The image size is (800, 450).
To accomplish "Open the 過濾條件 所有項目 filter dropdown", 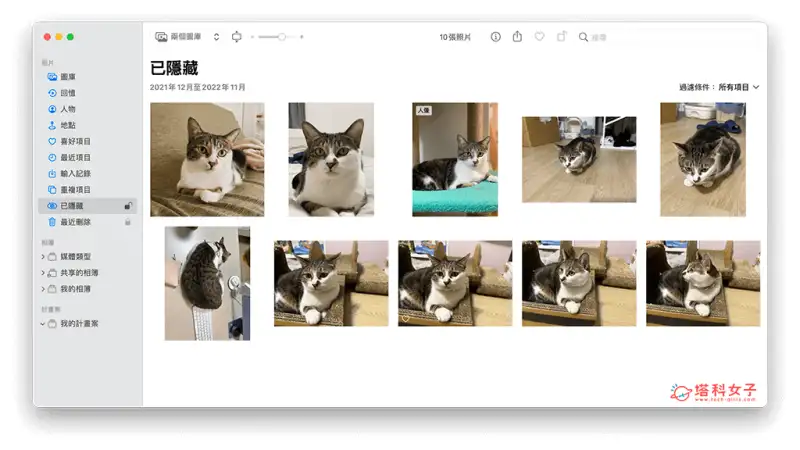I will point(720,87).
